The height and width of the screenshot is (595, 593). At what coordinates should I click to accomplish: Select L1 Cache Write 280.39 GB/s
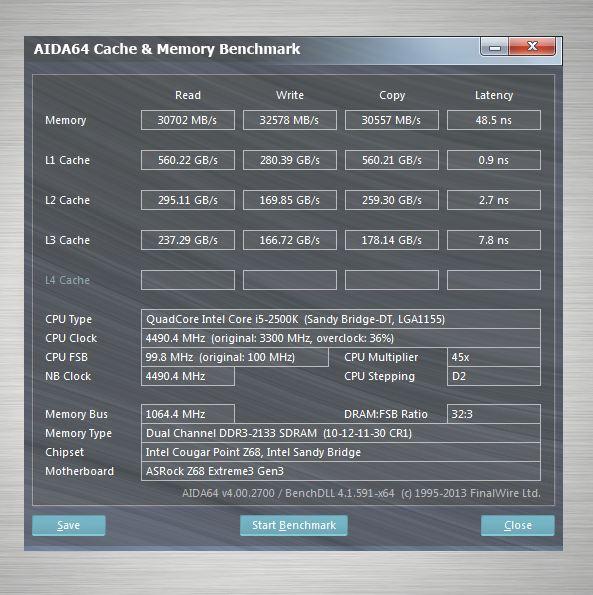click(x=290, y=160)
